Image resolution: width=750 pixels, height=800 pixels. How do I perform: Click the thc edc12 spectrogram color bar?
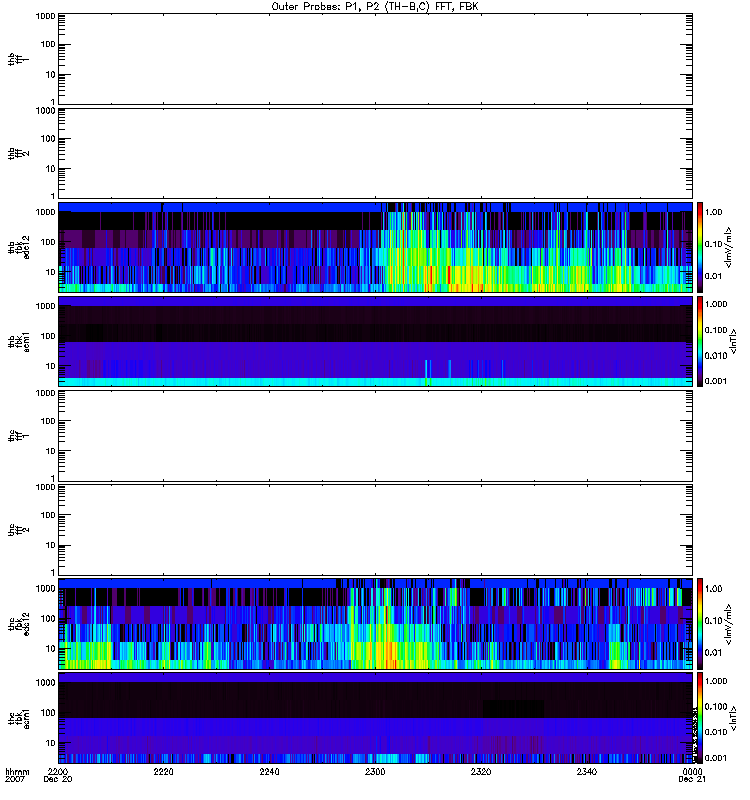(x=700, y=623)
